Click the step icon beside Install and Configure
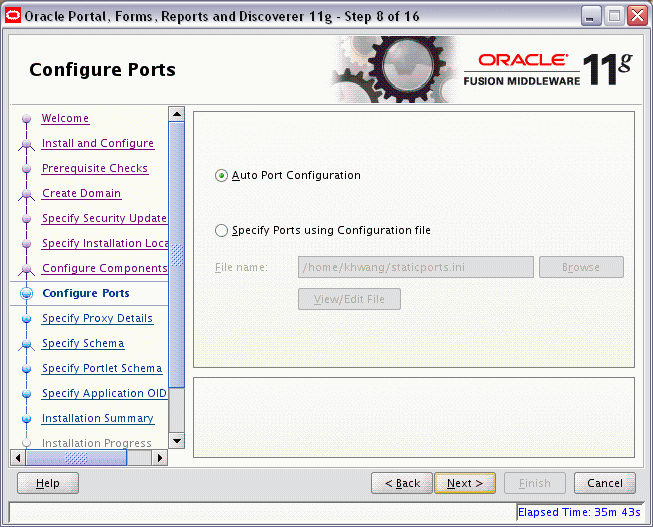Image resolution: width=653 pixels, height=527 pixels. coord(27,145)
